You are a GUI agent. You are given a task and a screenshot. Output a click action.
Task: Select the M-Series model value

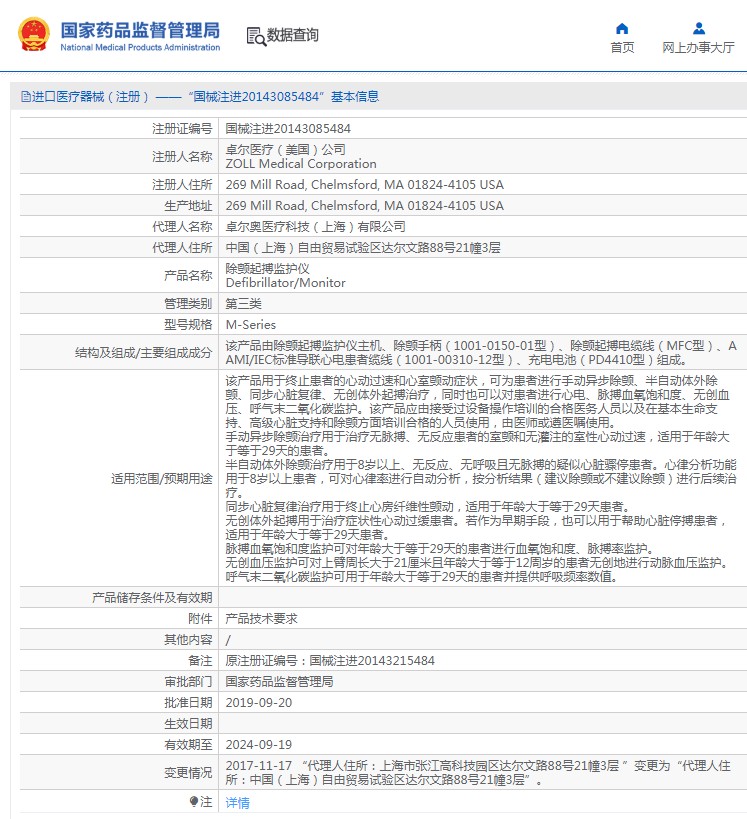click(251, 324)
